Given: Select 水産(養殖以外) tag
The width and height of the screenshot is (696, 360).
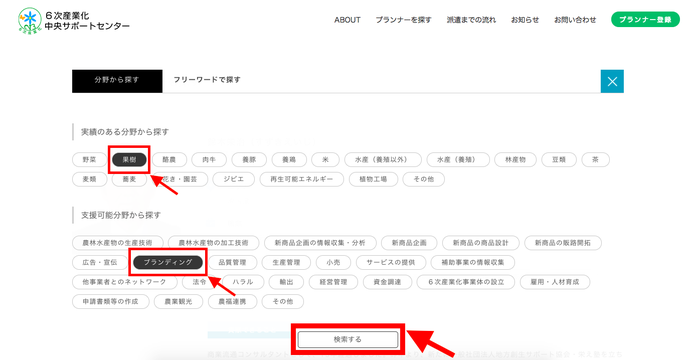Looking at the screenshot, I should 383,159.
